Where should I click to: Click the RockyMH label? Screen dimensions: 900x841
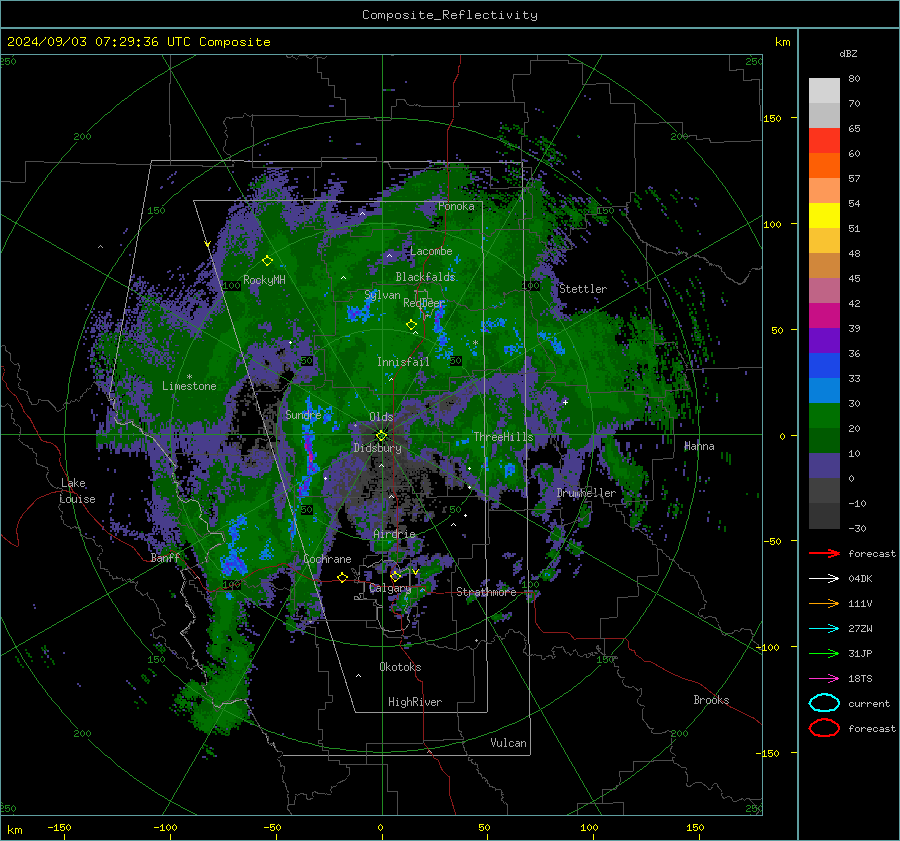point(264,280)
